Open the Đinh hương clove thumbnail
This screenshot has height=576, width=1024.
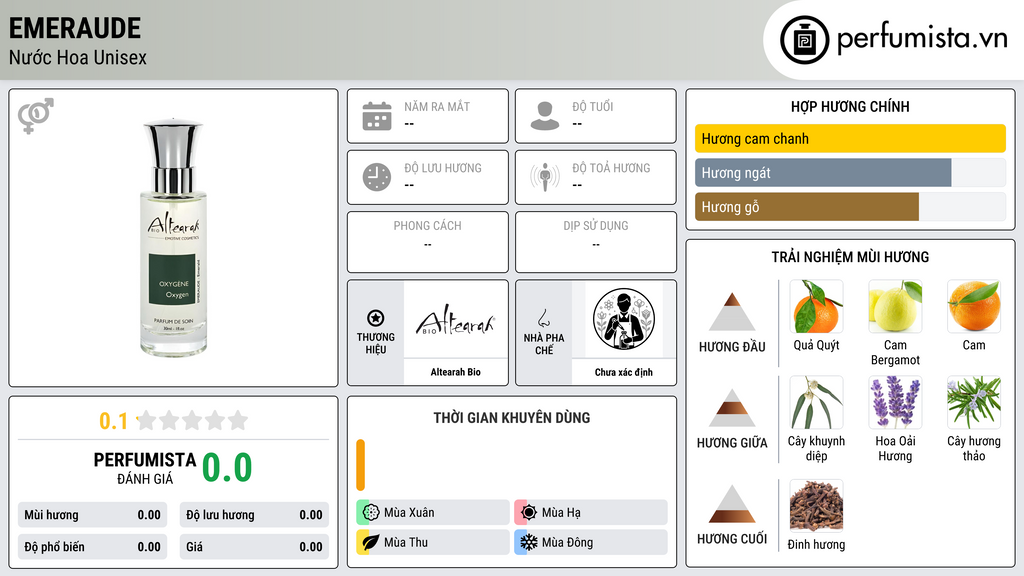[816, 505]
